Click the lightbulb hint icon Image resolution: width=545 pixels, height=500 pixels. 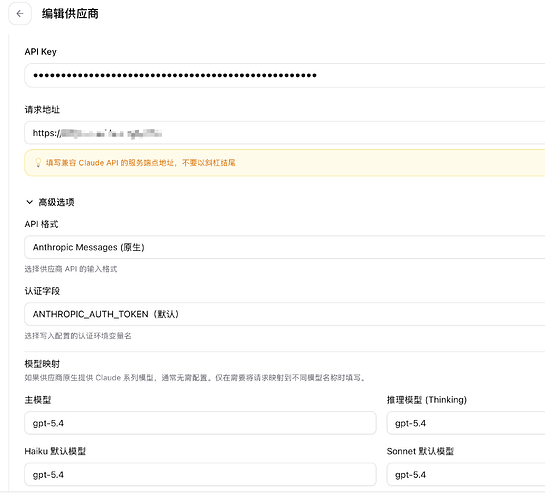point(38,163)
